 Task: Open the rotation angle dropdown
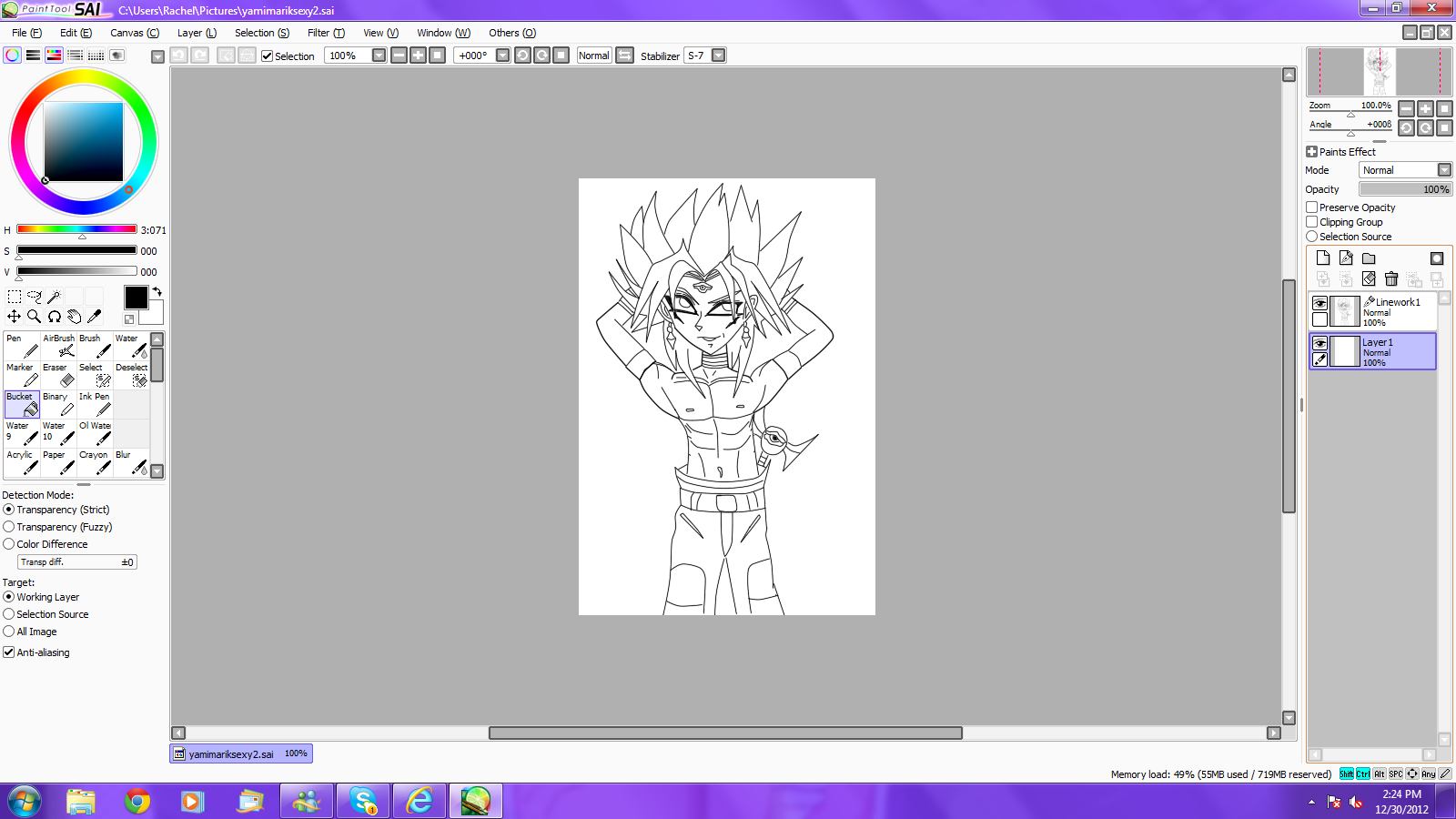click(x=502, y=56)
